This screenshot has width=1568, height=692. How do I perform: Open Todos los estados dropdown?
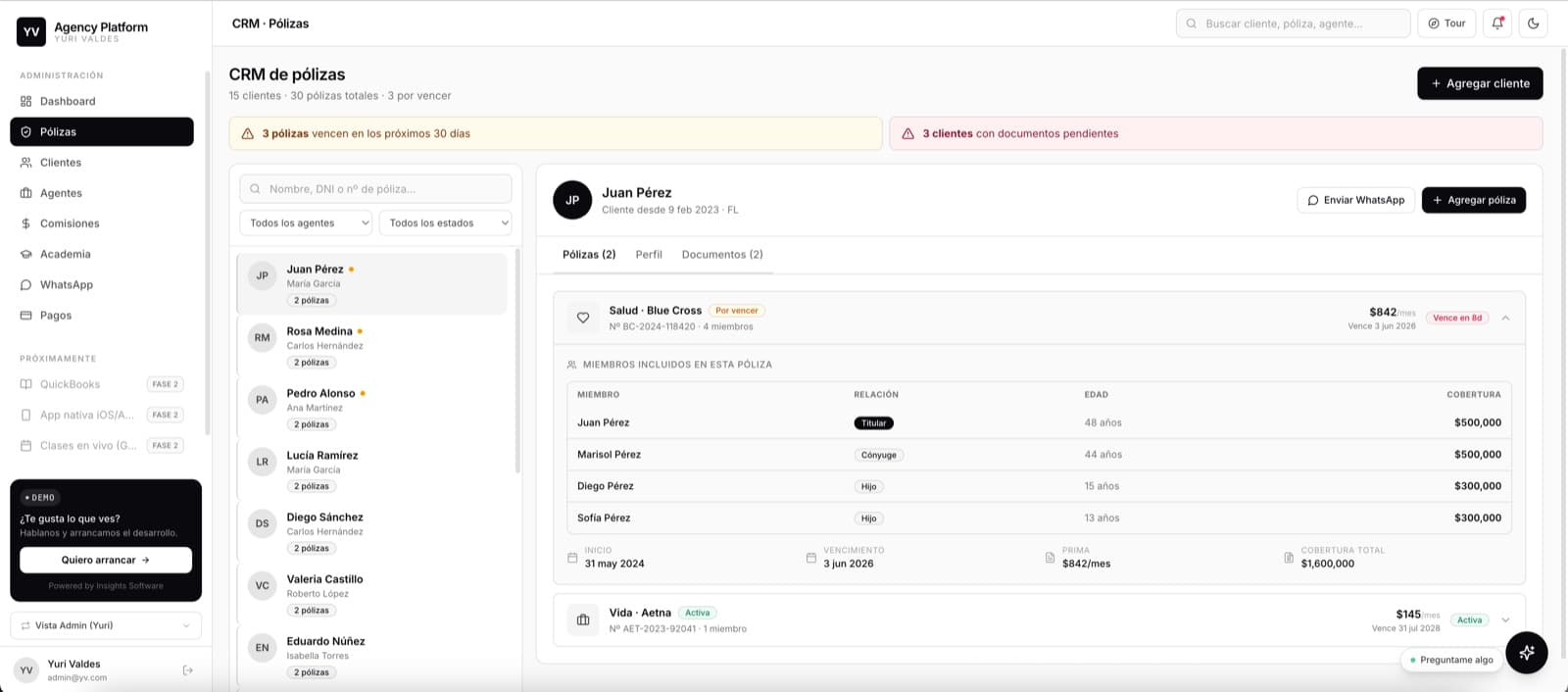tap(446, 223)
